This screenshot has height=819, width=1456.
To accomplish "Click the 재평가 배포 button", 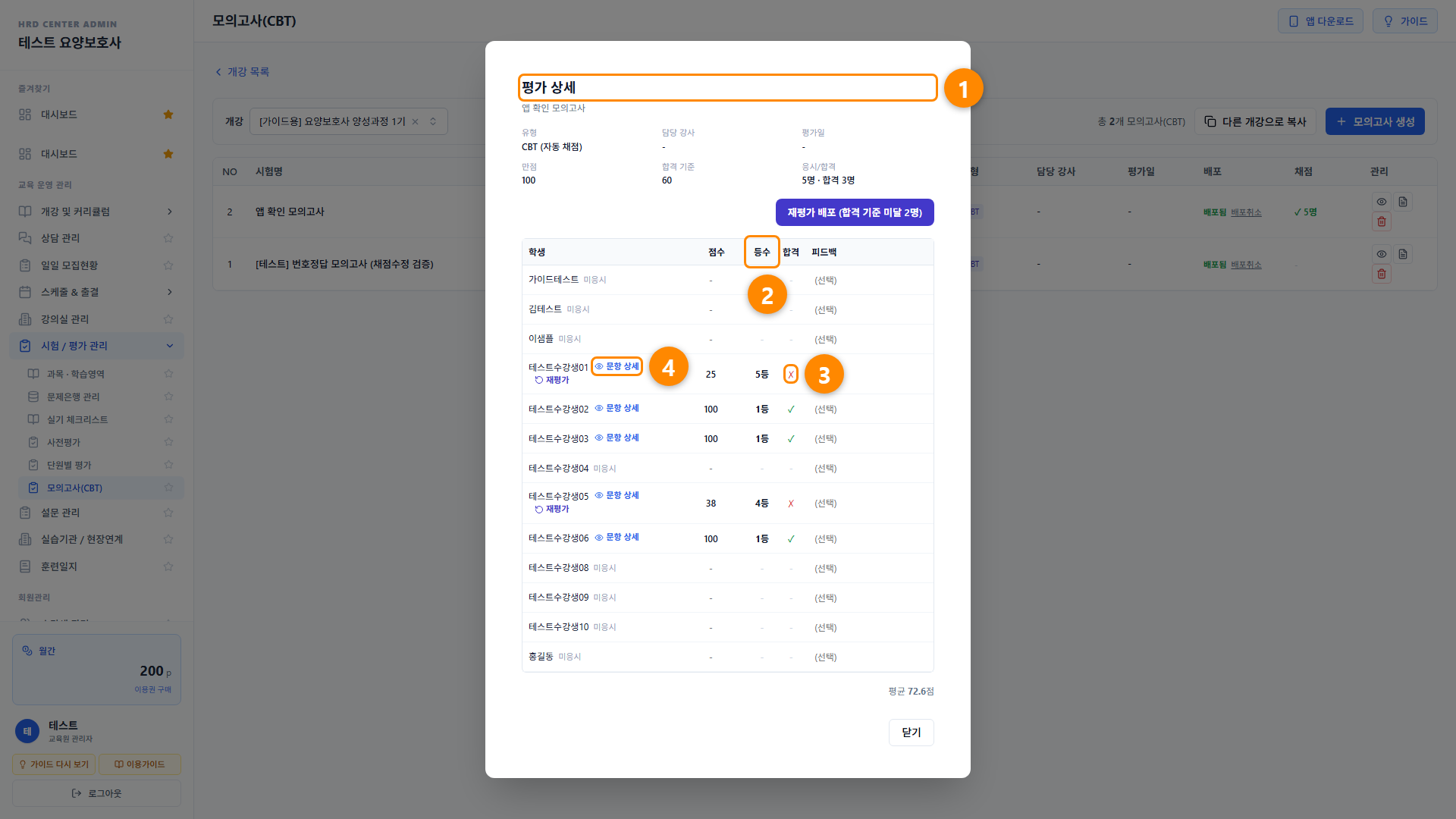I will pos(855,212).
